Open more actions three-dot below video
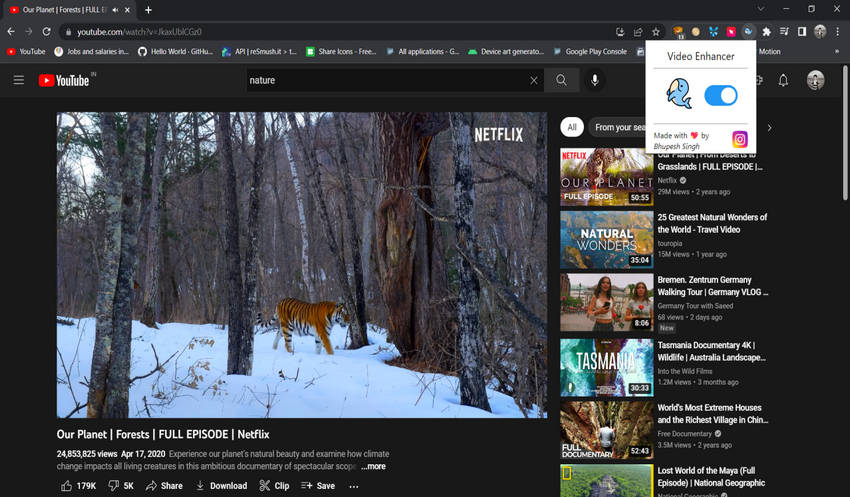The height and width of the screenshot is (497, 850). coord(353,486)
